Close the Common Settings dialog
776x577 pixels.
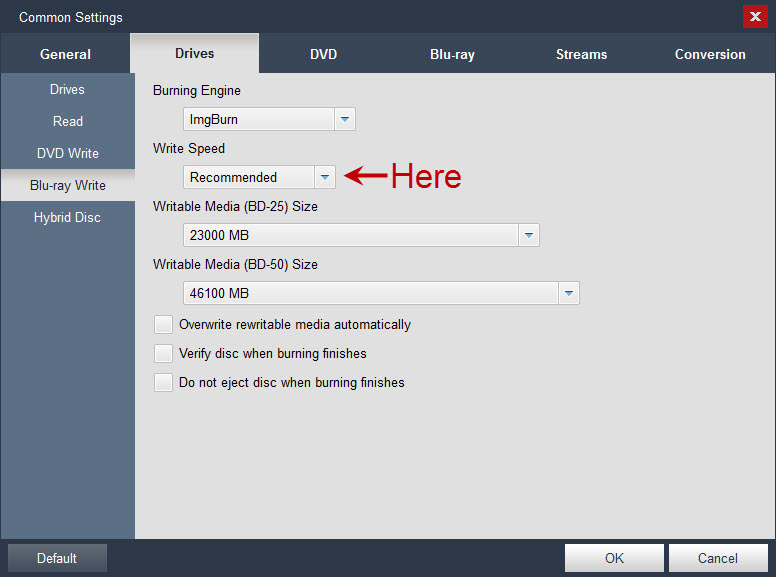[755, 17]
